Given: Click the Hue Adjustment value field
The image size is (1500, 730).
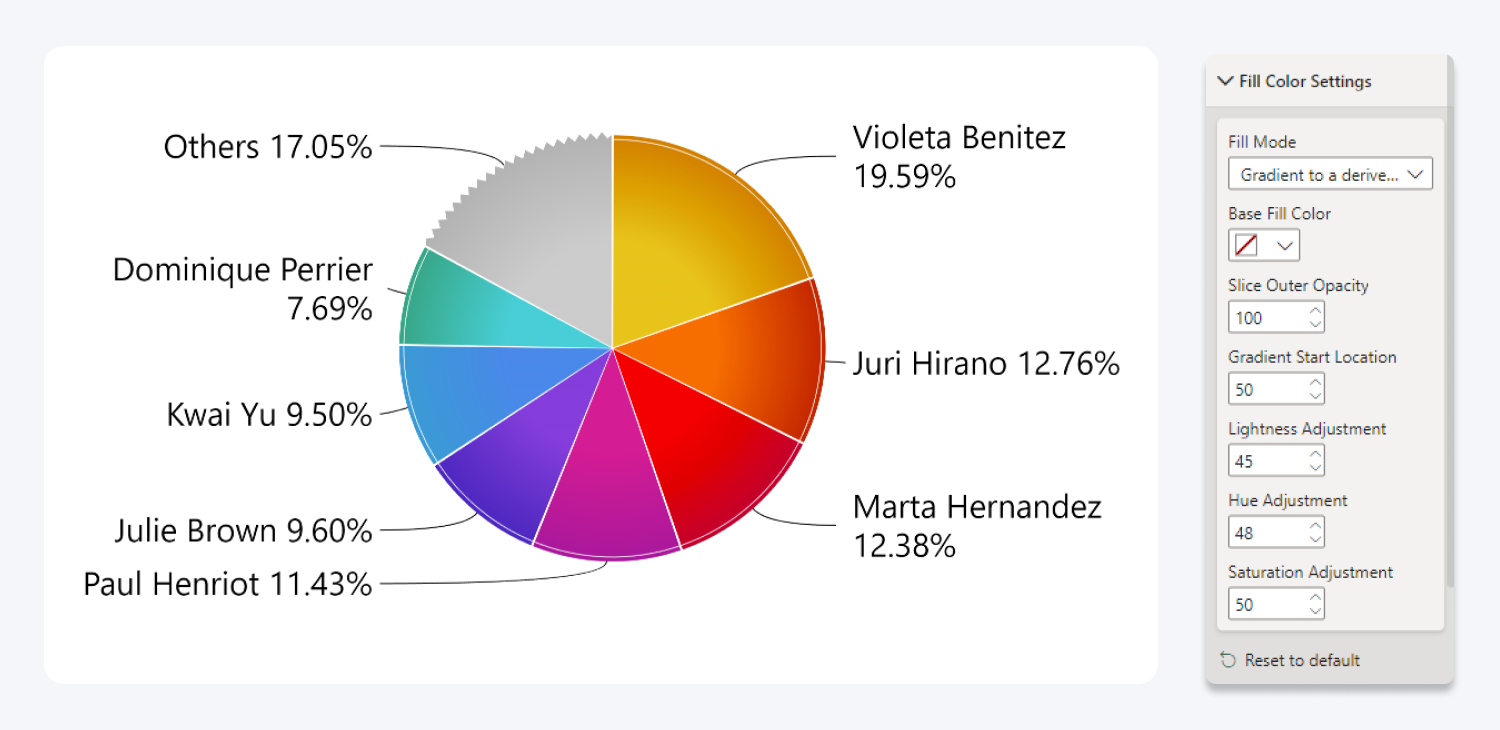Looking at the screenshot, I should click(x=1266, y=533).
